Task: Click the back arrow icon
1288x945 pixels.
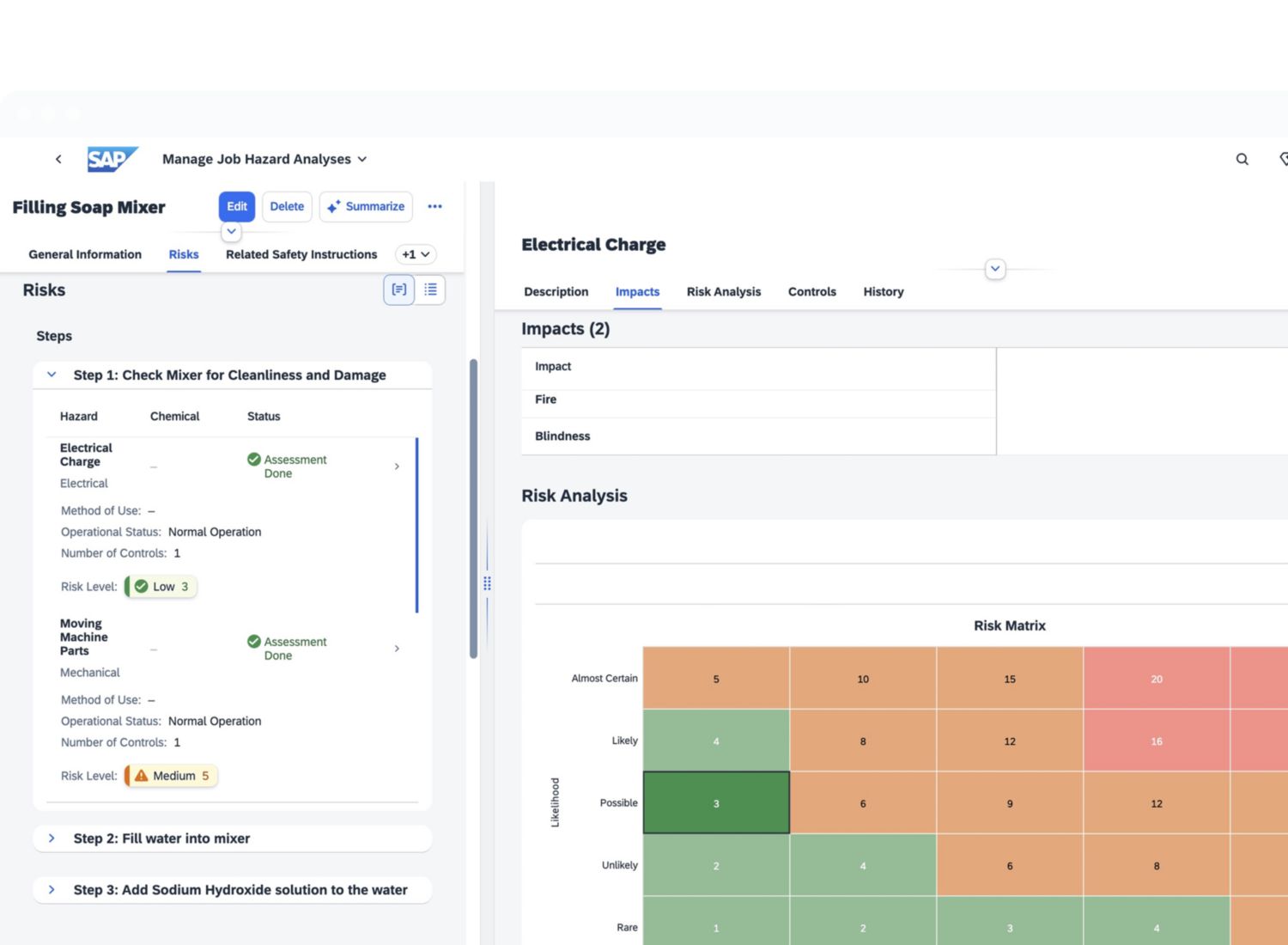Action: coord(58,159)
